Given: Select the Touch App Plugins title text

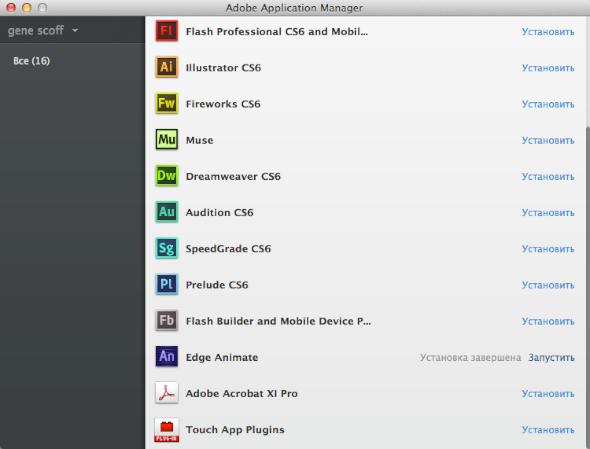Looking at the screenshot, I should click(235, 430).
